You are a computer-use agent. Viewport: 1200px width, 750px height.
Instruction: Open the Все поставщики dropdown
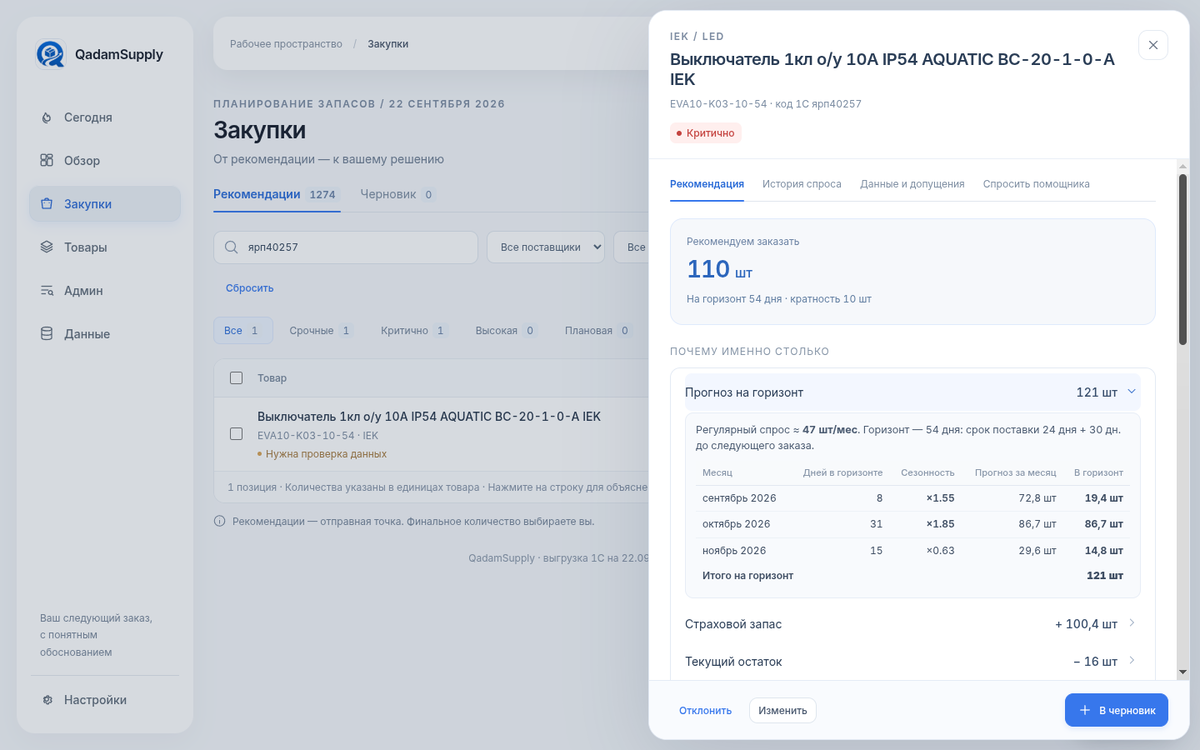click(x=546, y=247)
